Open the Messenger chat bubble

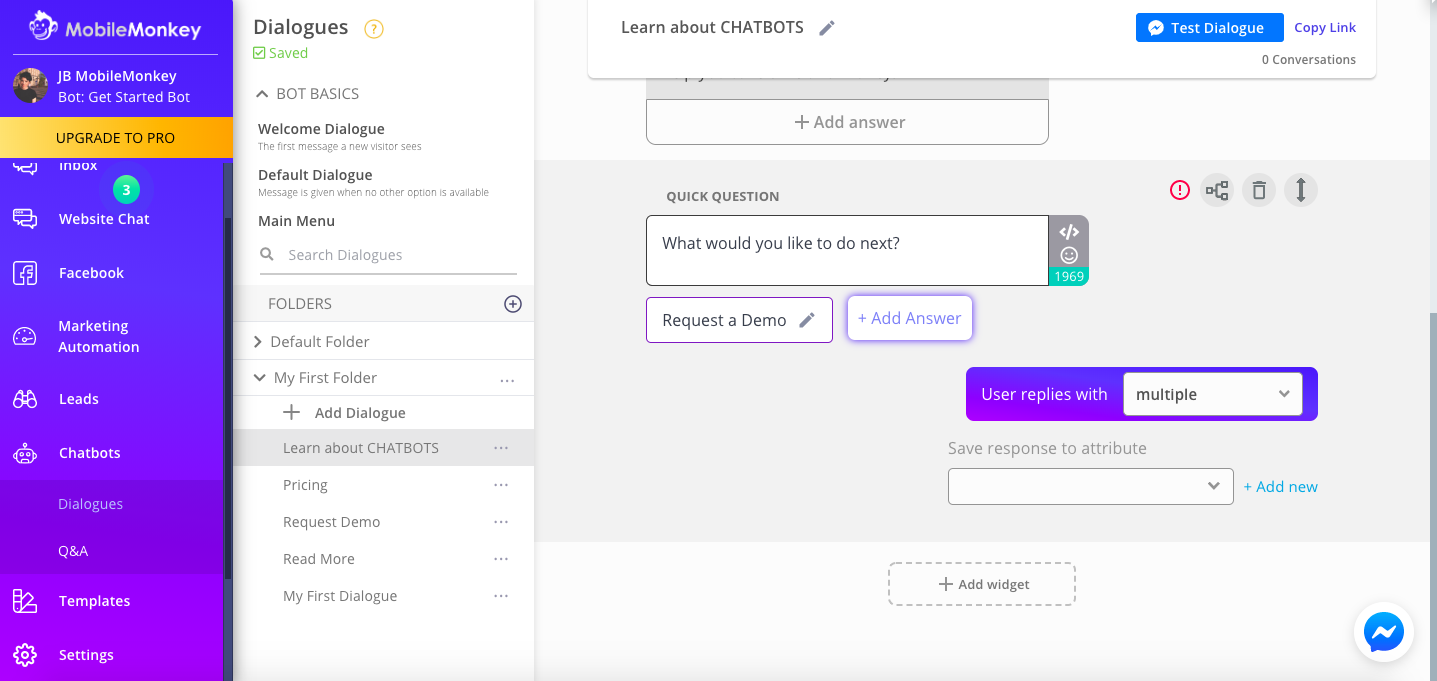[1383, 632]
